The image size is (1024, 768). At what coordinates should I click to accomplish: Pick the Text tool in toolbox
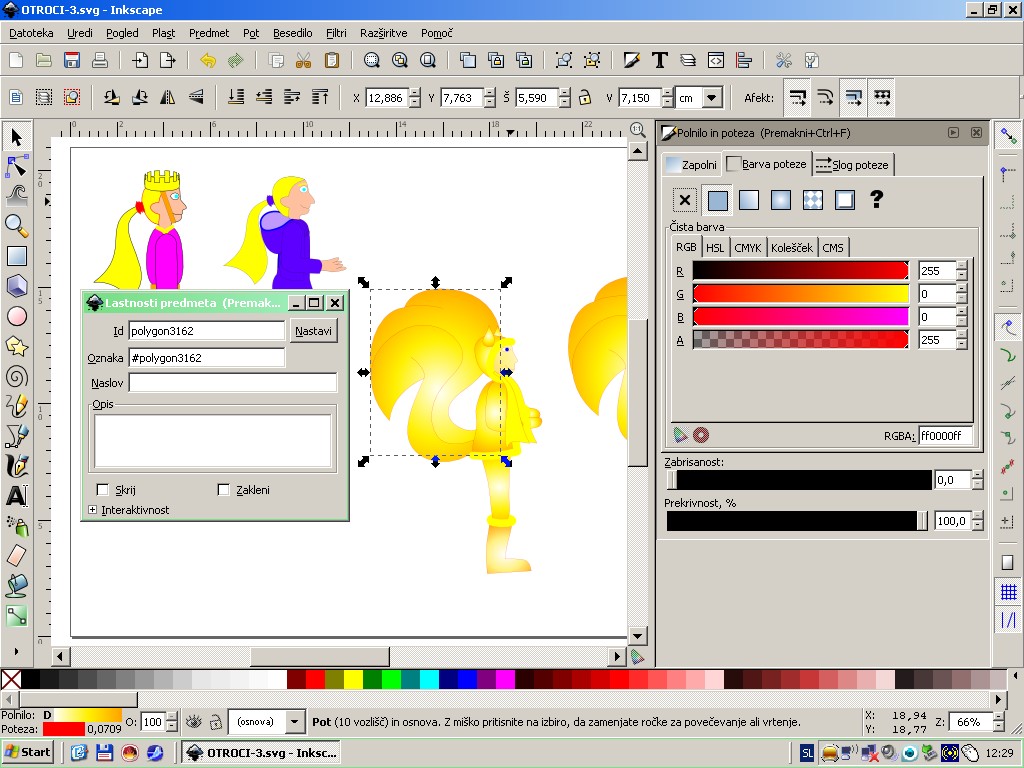pyautogui.click(x=16, y=496)
